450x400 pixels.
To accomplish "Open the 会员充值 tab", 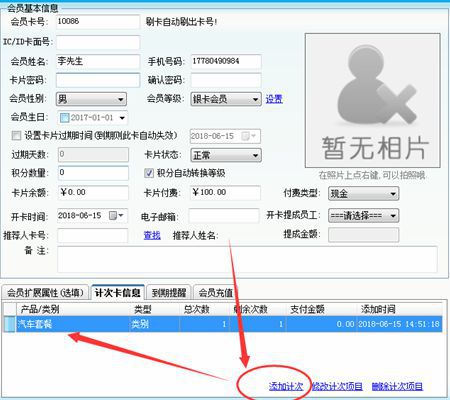I will tap(216, 293).
